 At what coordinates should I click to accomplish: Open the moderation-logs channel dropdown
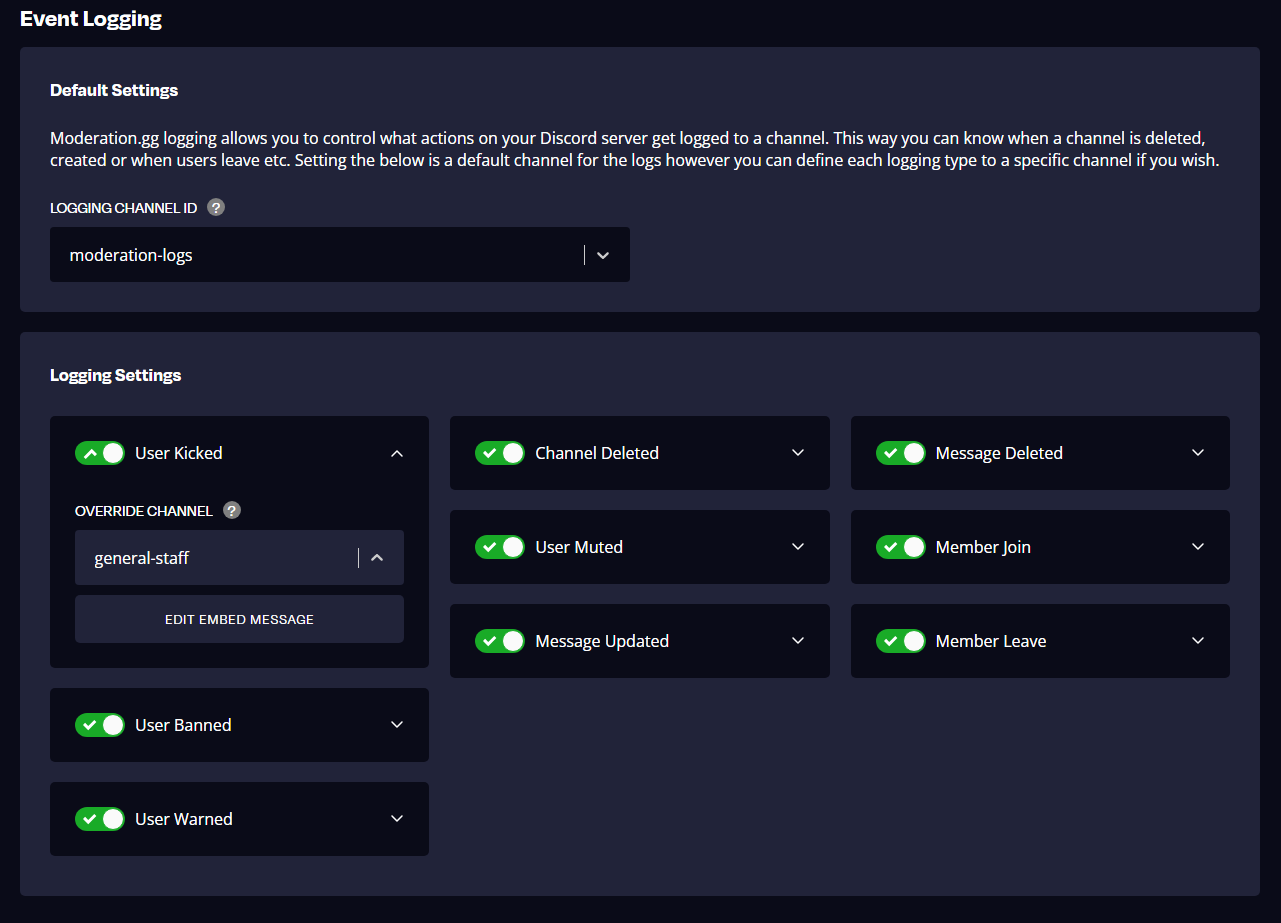coord(340,255)
